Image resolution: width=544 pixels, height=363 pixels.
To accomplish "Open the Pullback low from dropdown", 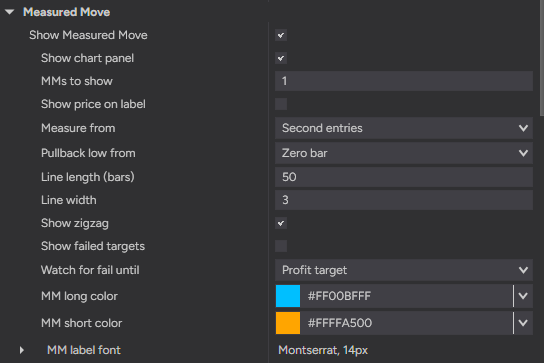I will point(404,153).
